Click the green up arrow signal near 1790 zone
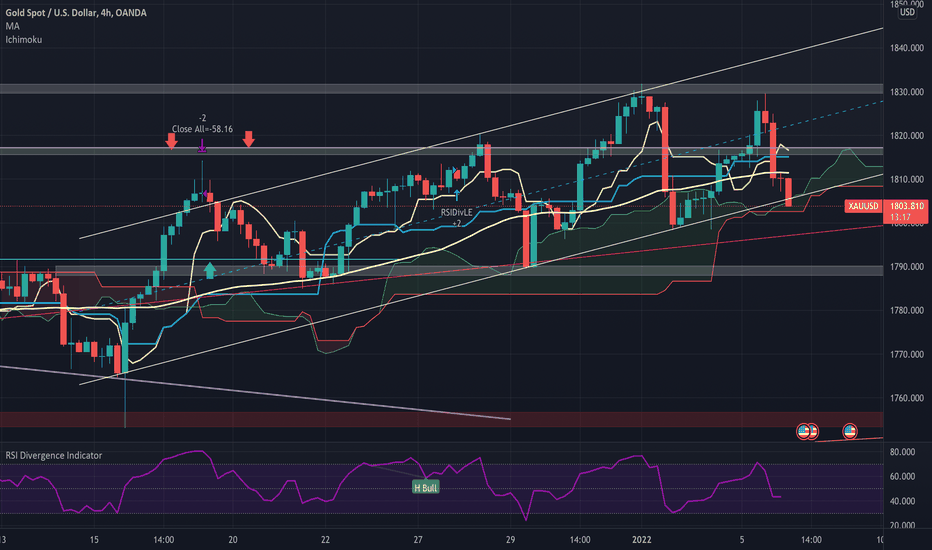The width and height of the screenshot is (932, 550). pos(209,271)
